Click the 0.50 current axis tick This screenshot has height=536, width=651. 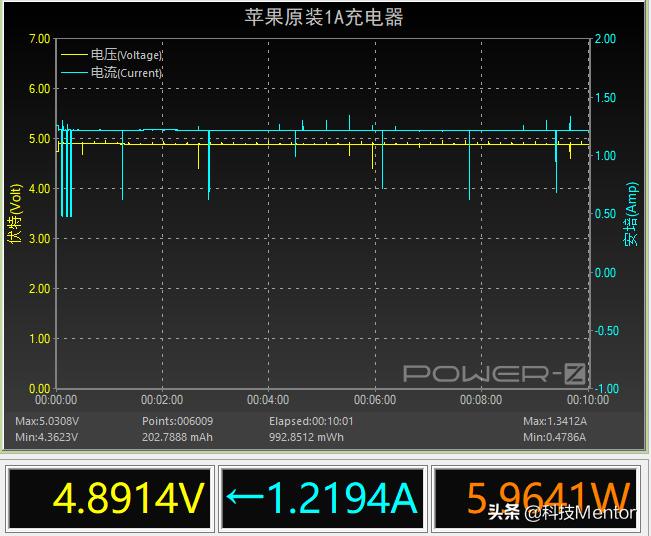[605, 214]
